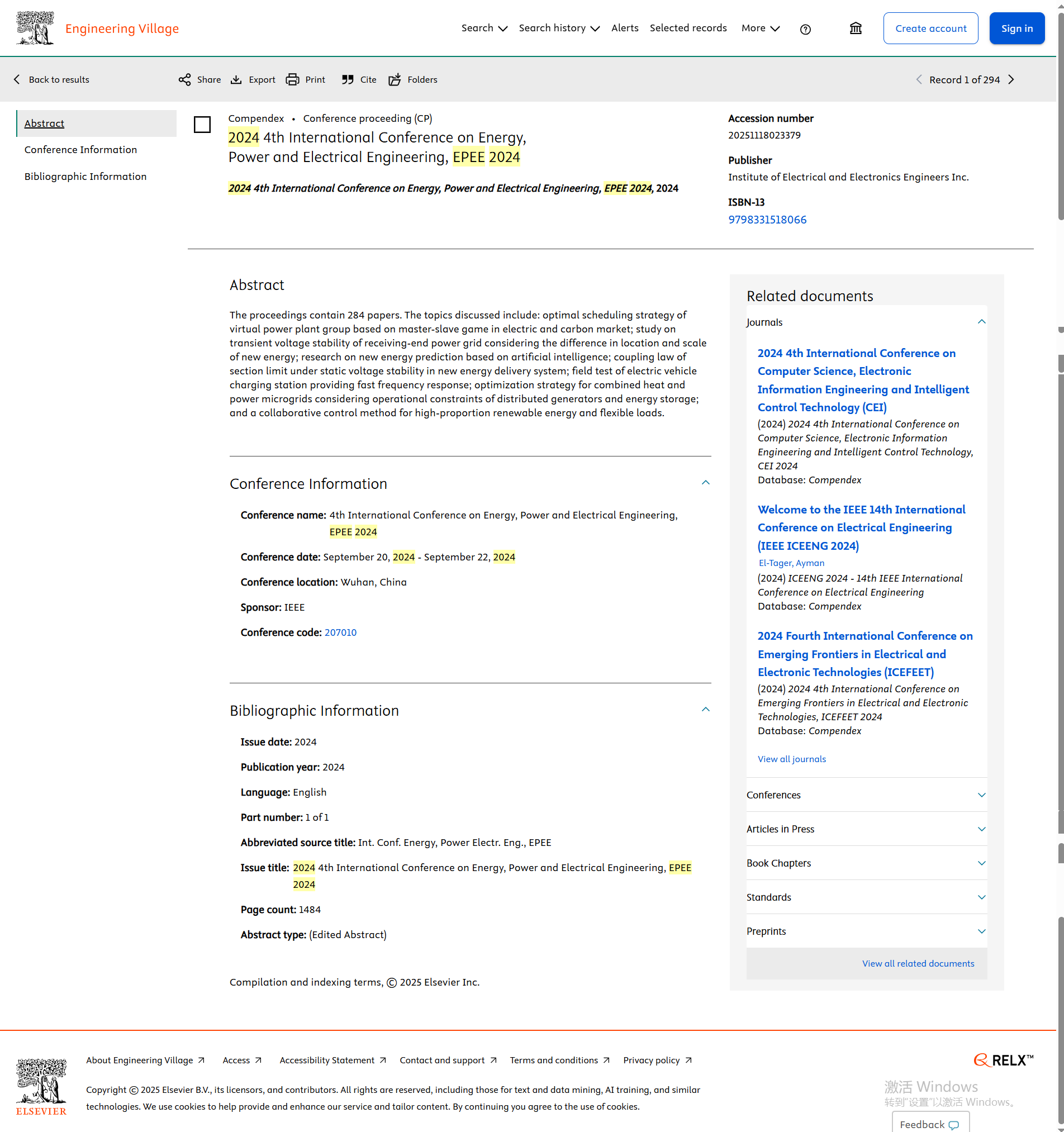The width and height of the screenshot is (1064, 1132).
Task: Click the Print icon
Action: coord(292,80)
